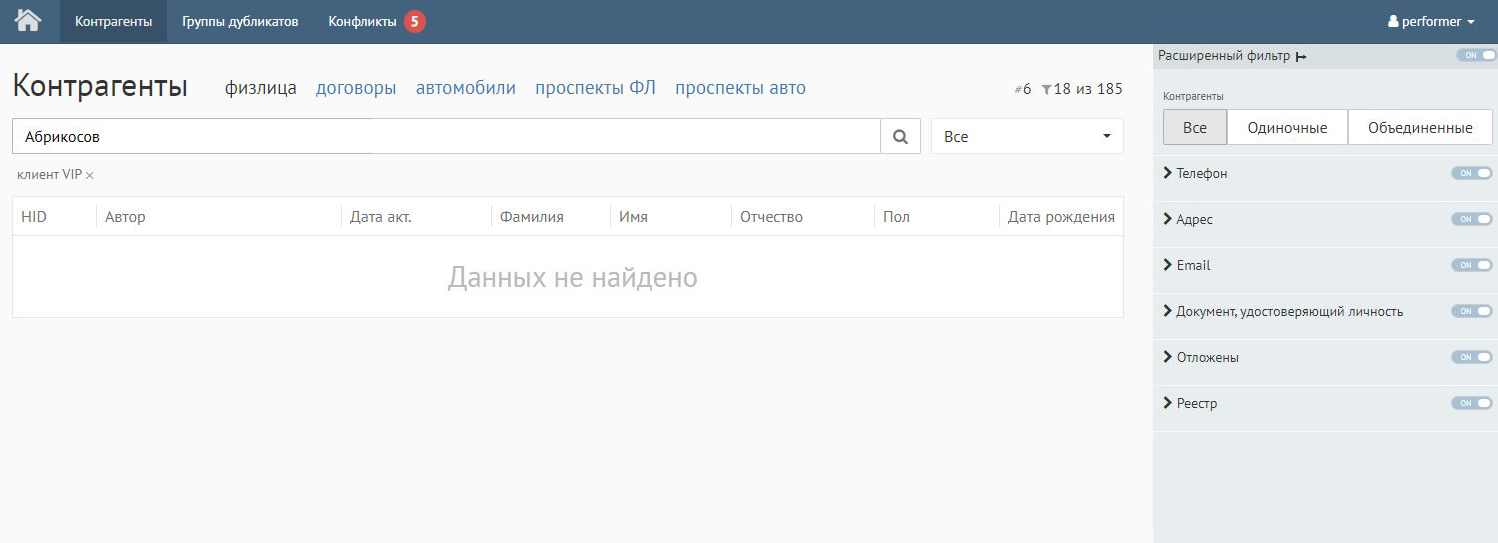Sort by the Автор column header
This screenshot has width=1498, height=543.
coord(125,217)
